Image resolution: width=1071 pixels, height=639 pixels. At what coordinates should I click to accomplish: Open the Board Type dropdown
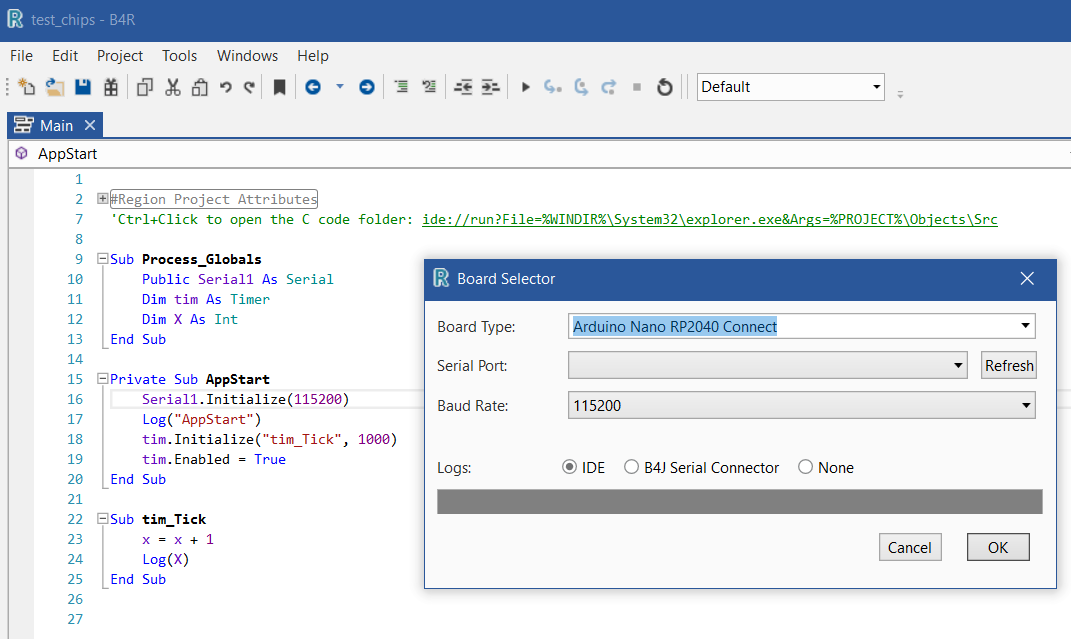1025,326
